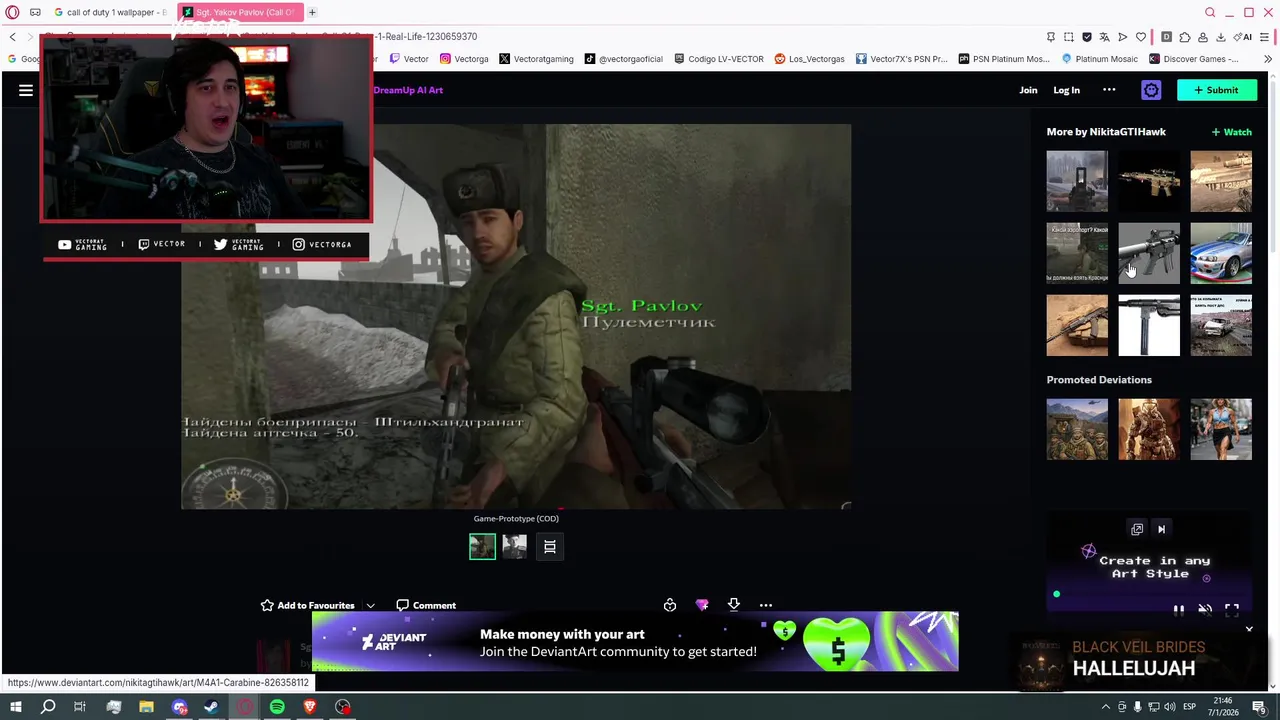
Task: Pause the promo video
Action: (1179, 609)
